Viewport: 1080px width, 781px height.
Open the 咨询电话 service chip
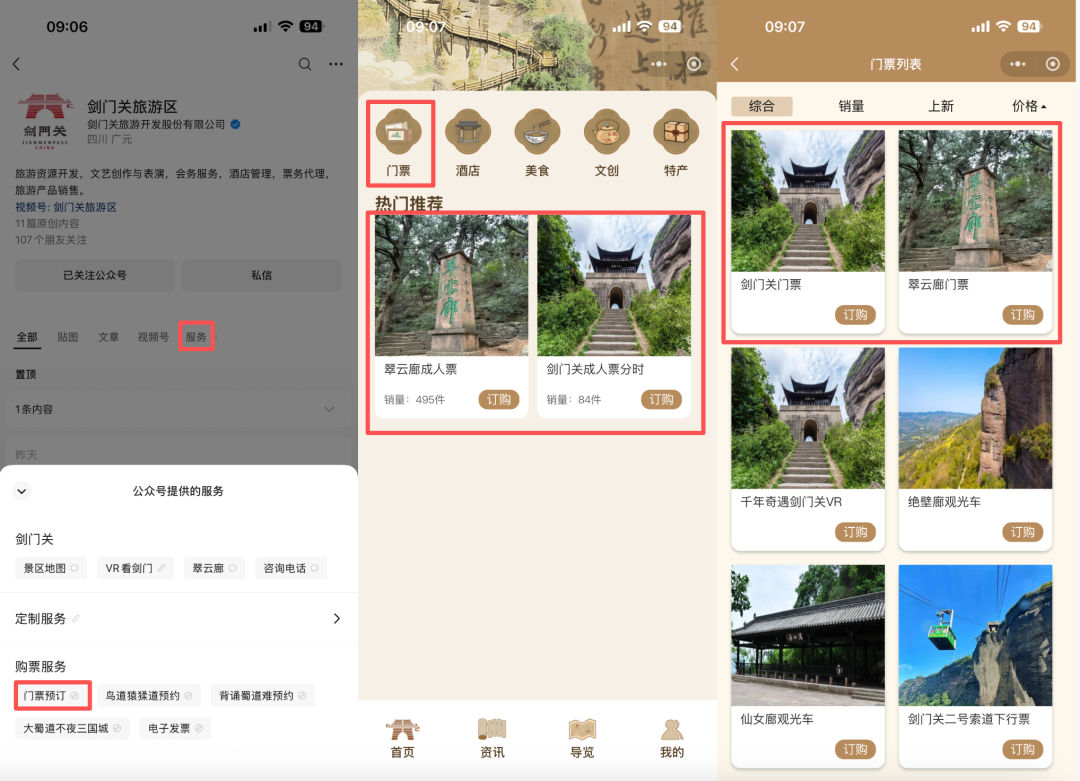(291, 568)
